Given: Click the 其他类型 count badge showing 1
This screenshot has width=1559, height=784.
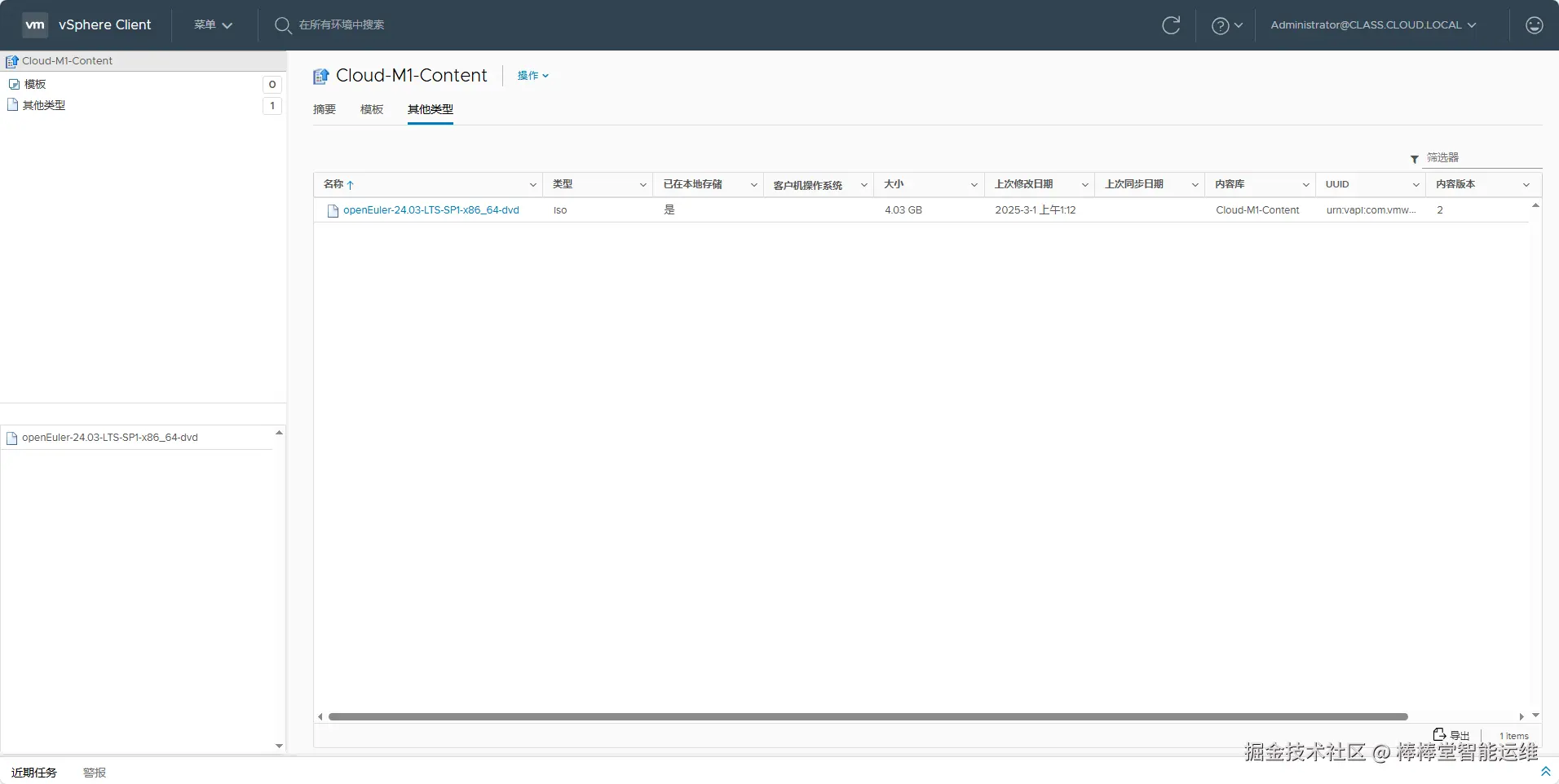Looking at the screenshot, I should pos(272,105).
